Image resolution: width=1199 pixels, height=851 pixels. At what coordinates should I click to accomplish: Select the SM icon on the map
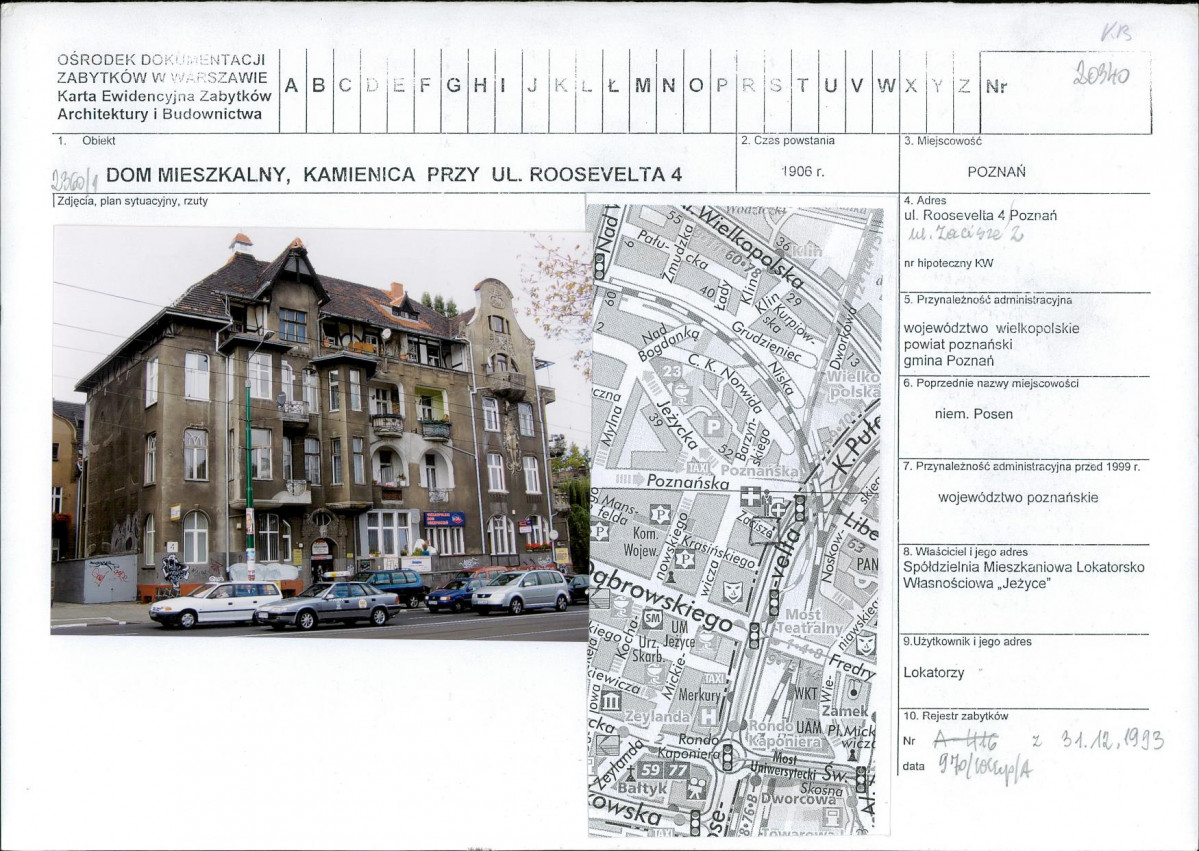point(652,617)
